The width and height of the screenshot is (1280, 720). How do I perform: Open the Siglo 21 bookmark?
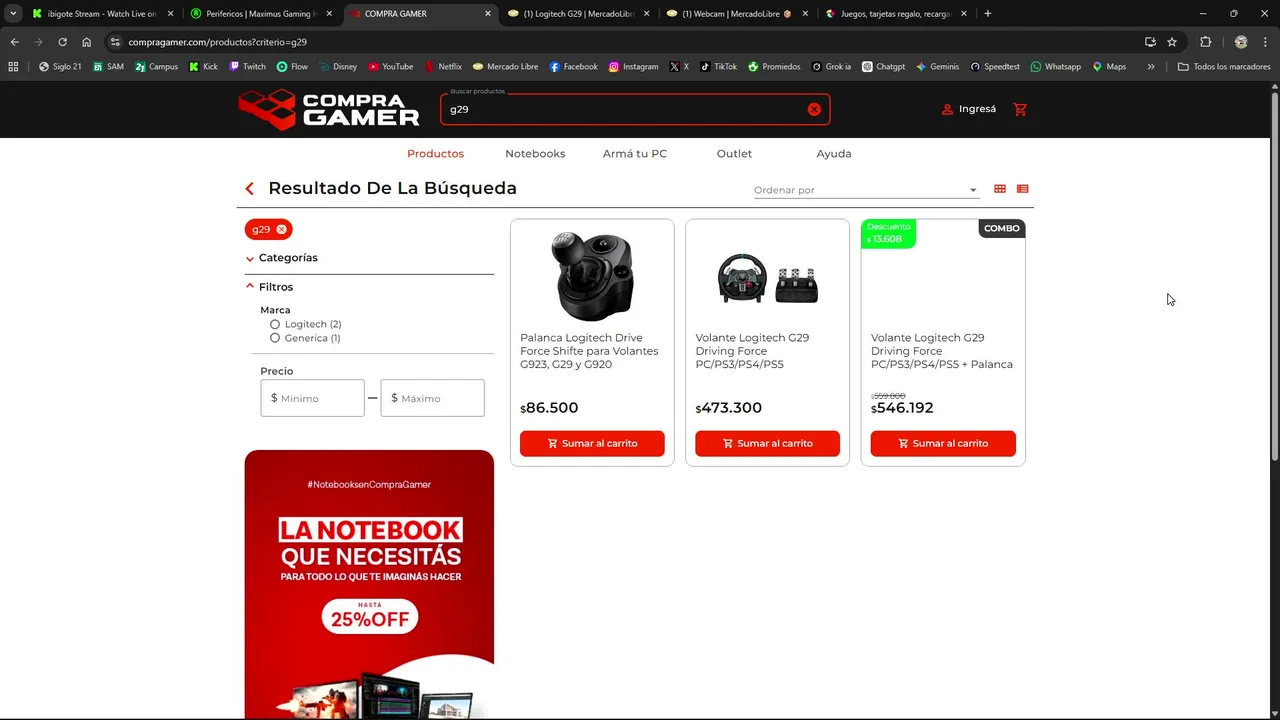[60, 67]
